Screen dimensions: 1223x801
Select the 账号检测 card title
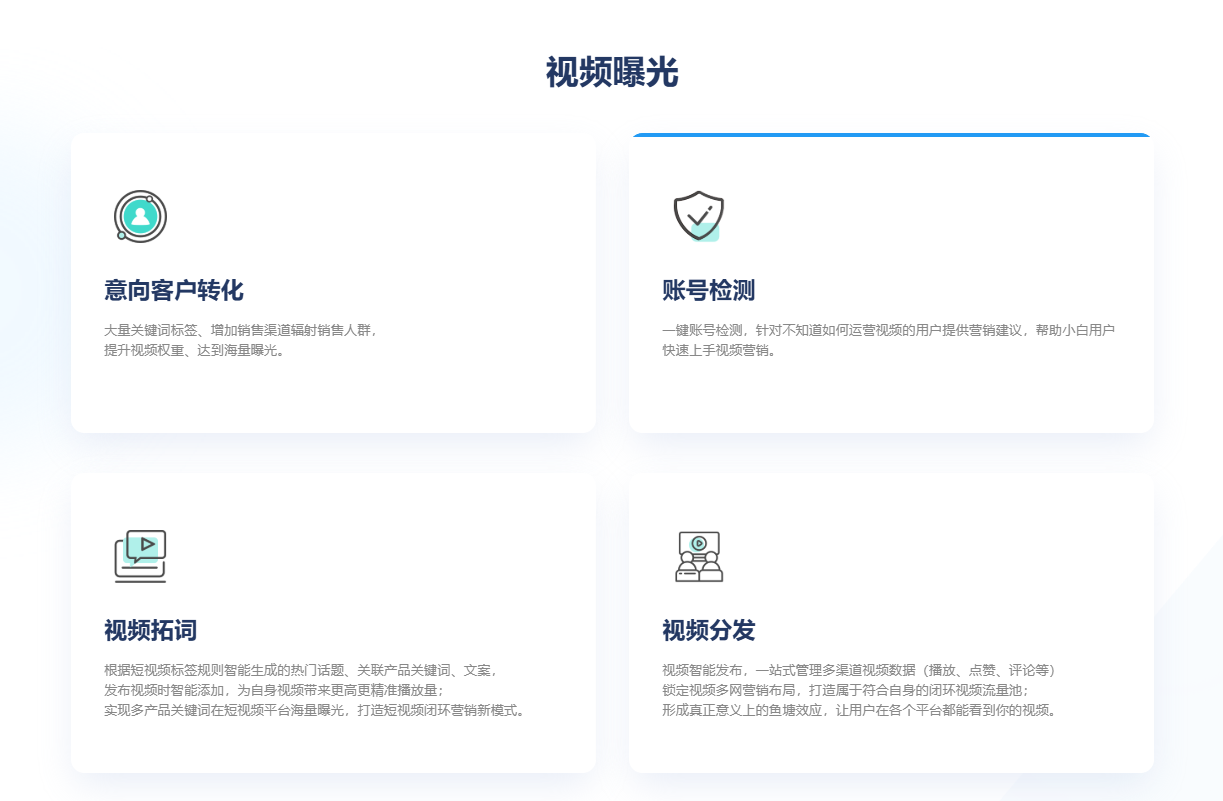[708, 291]
